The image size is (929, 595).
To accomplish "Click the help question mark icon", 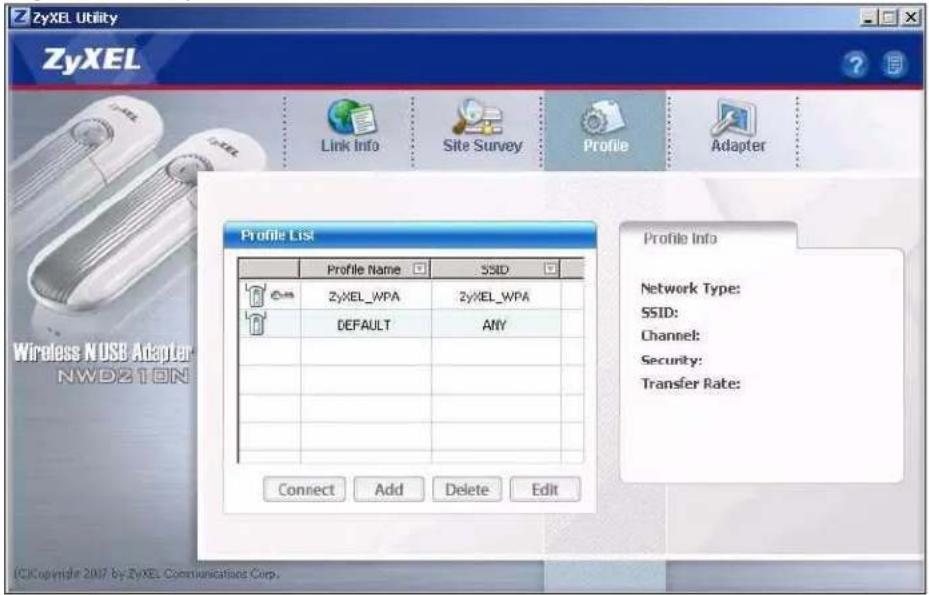I will (855, 64).
